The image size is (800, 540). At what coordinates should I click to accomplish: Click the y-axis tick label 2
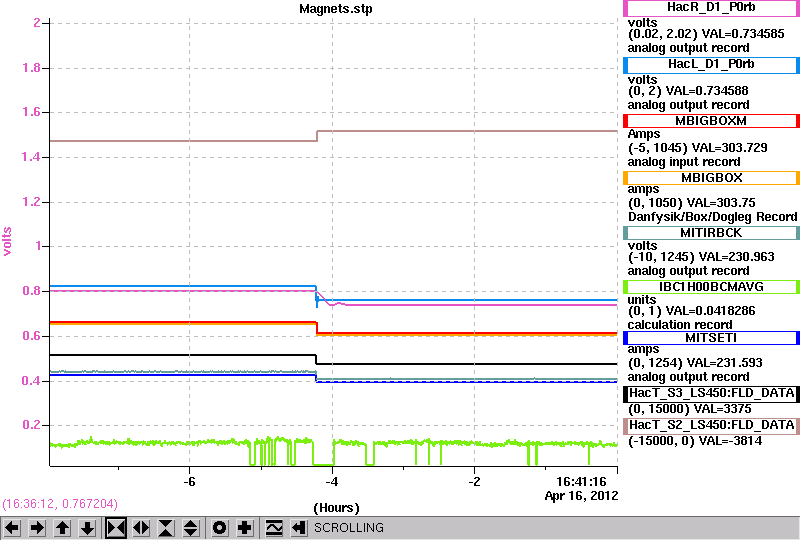click(37, 22)
